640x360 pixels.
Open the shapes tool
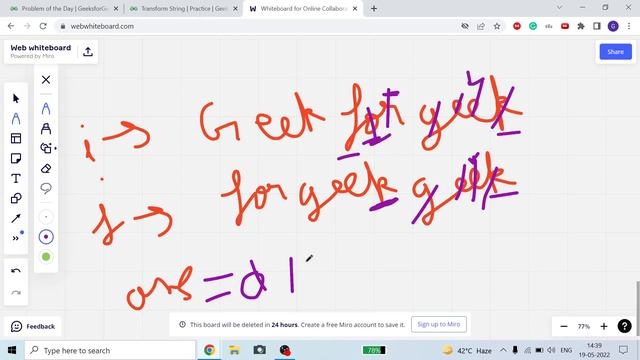coord(16,198)
